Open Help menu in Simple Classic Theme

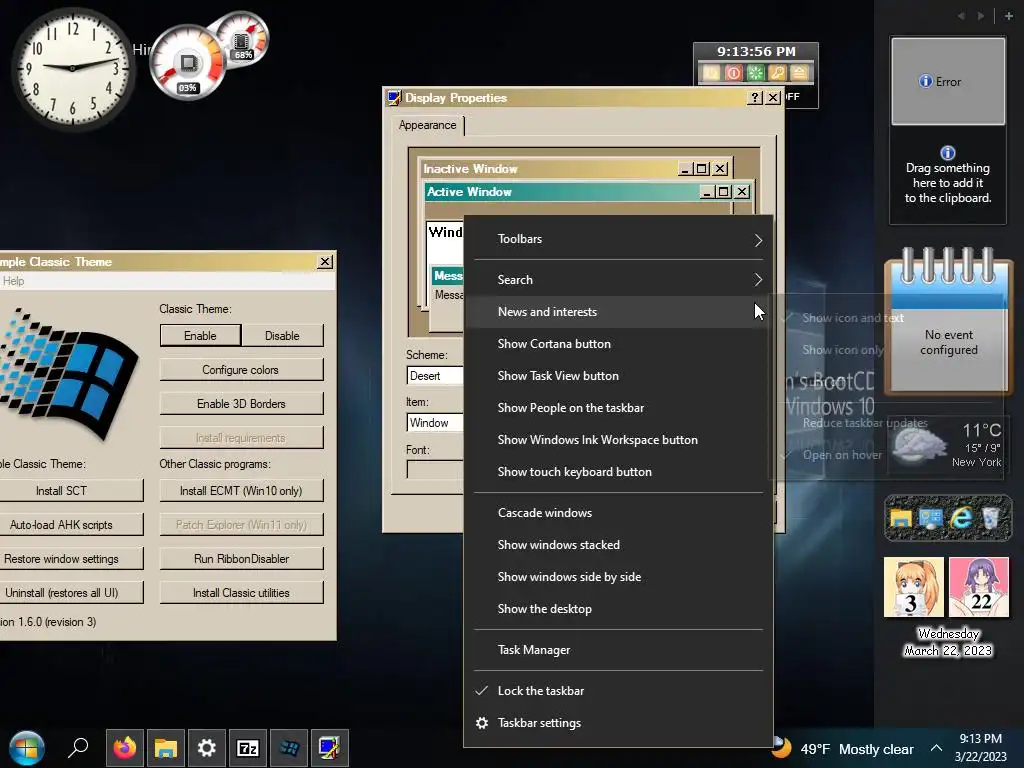pyautogui.click(x=13, y=281)
